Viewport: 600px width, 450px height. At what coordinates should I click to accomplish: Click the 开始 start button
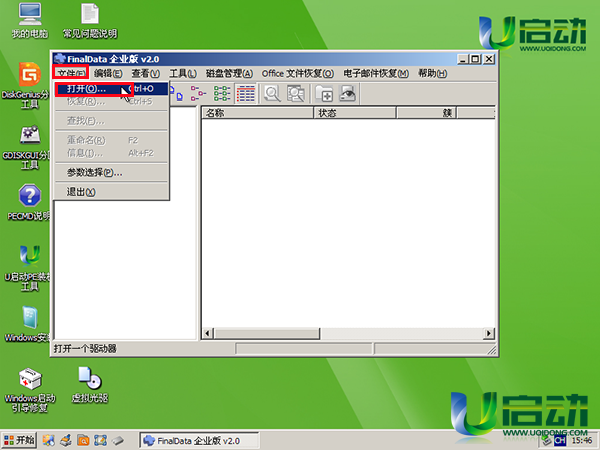click(19, 440)
